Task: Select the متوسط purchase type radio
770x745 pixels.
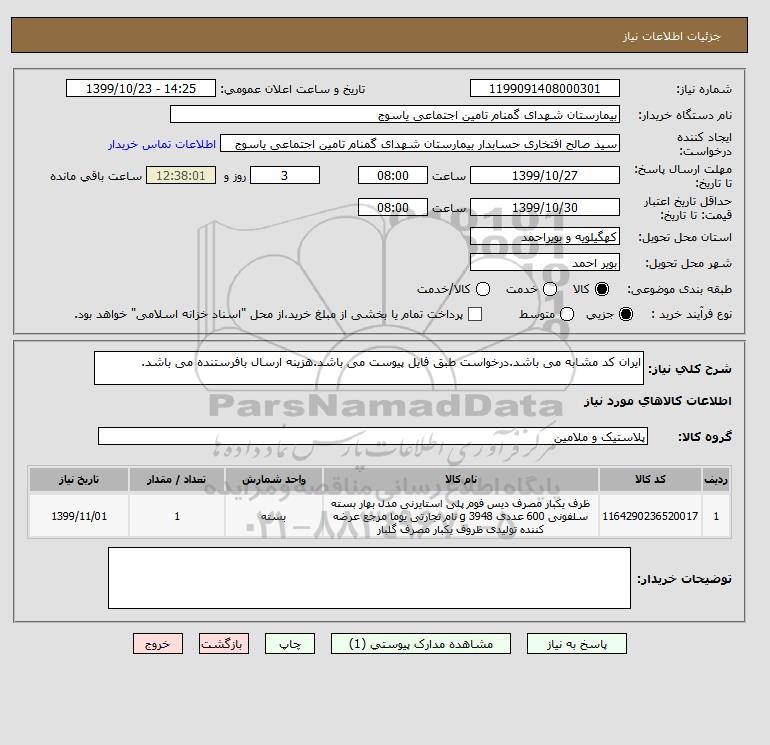Action: click(567, 314)
